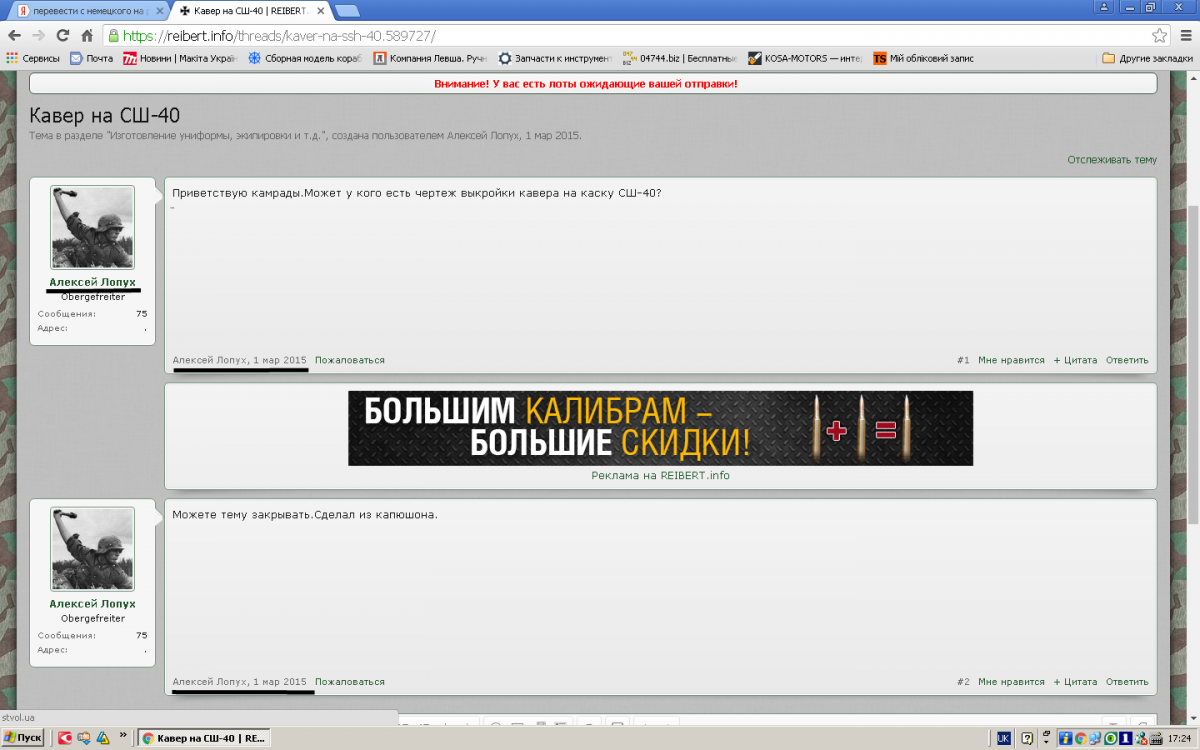
Task: Click the browser forward arrow
Action: pyautogui.click(x=38, y=35)
